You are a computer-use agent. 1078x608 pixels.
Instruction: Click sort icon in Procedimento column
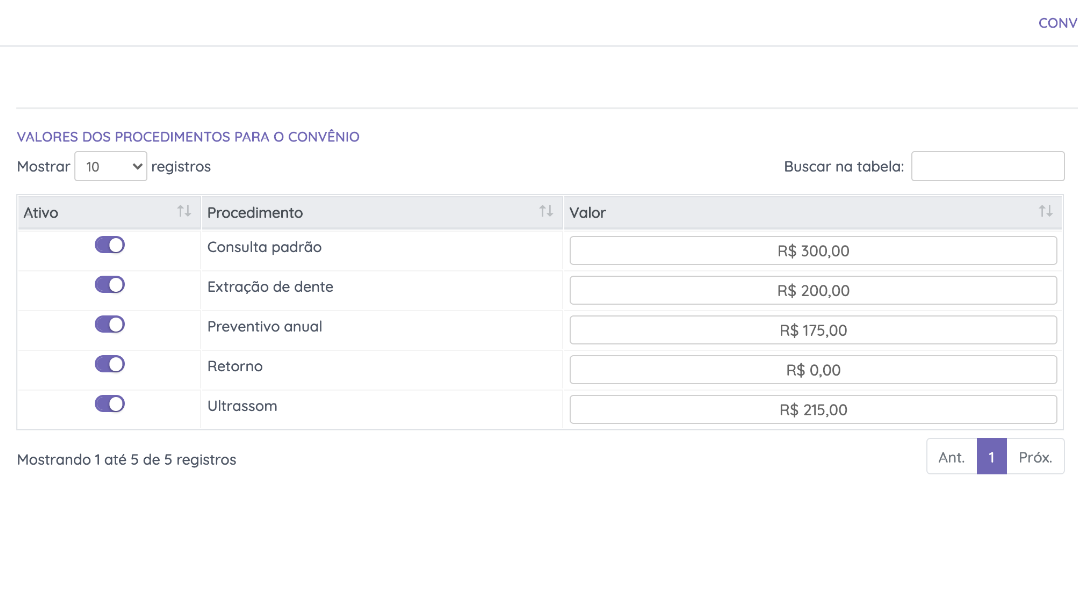click(546, 211)
